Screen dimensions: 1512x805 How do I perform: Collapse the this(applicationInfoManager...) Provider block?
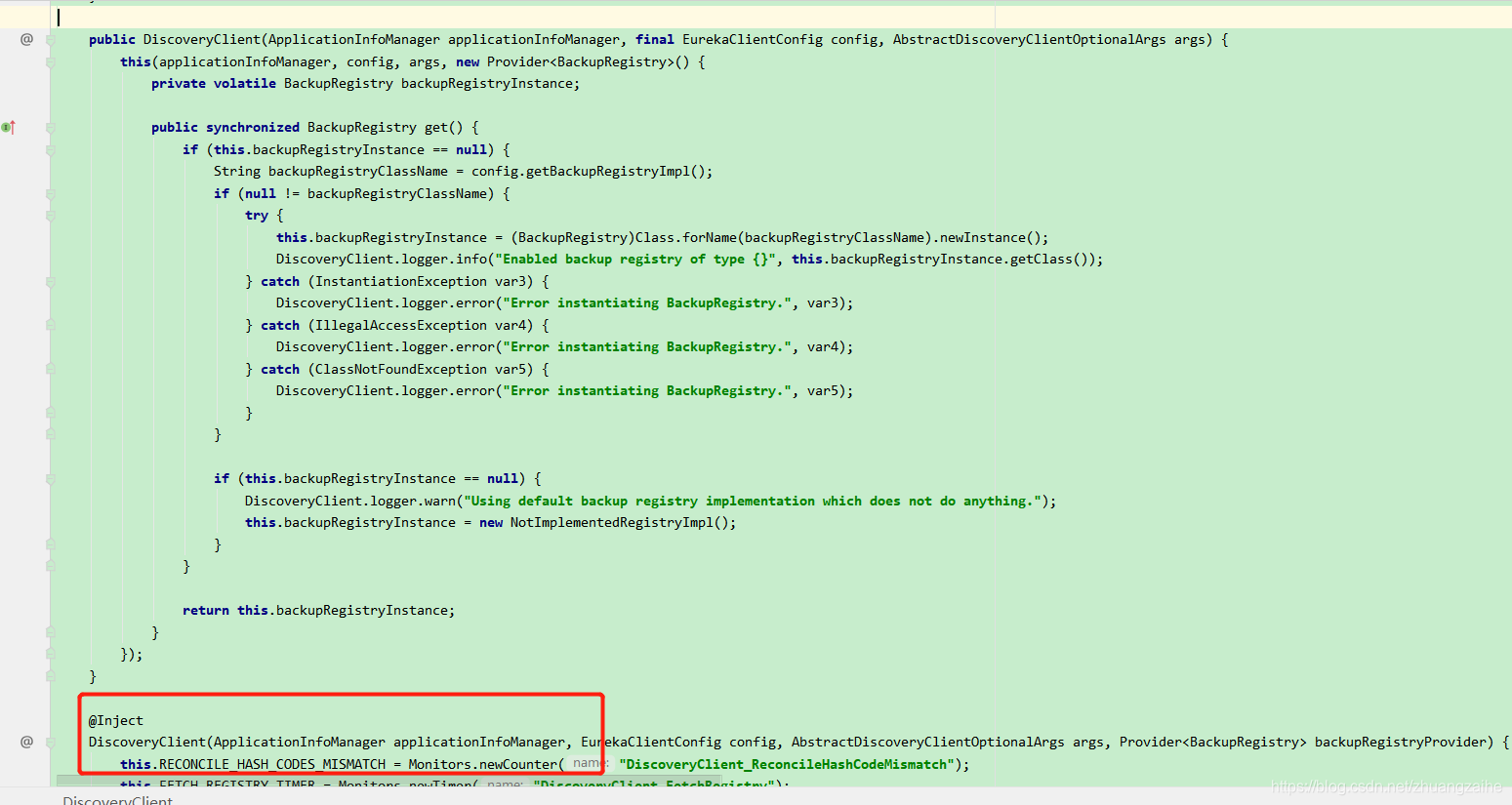point(50,61)
